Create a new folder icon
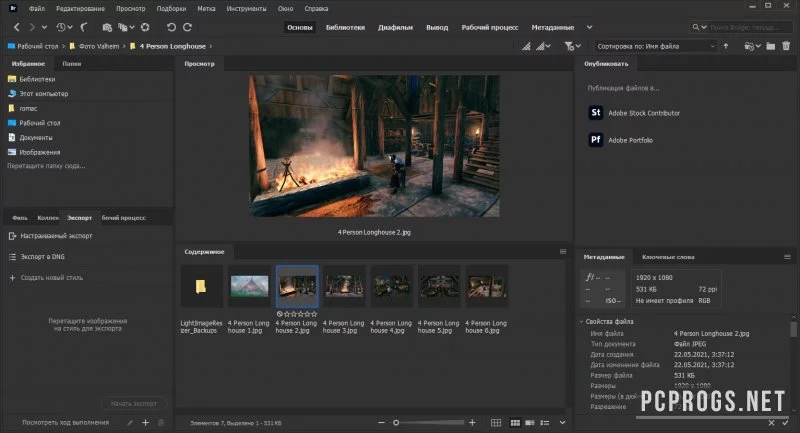 pyautogui.click(x=771, y=46)
